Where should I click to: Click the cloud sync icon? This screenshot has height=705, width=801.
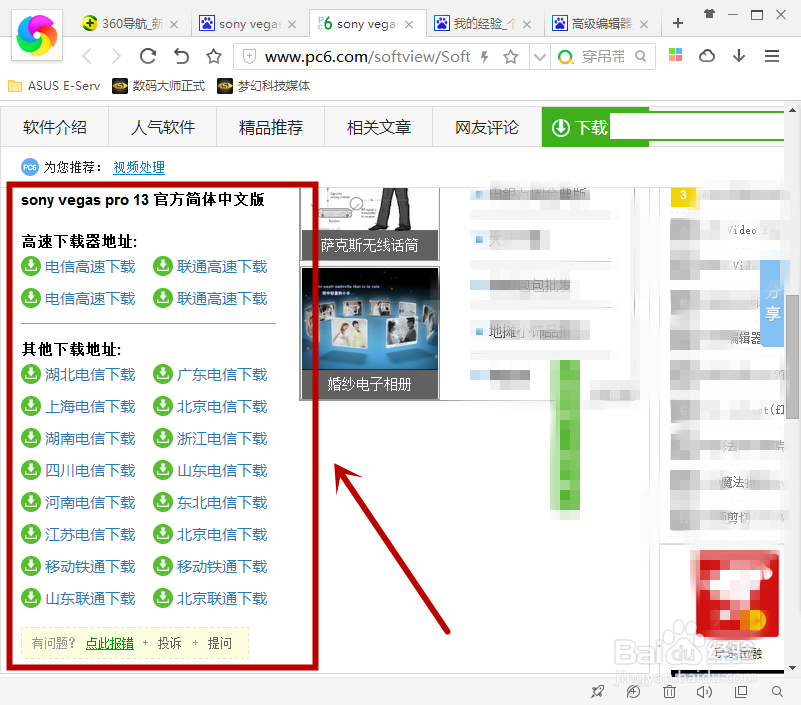(x=707, y=56)
